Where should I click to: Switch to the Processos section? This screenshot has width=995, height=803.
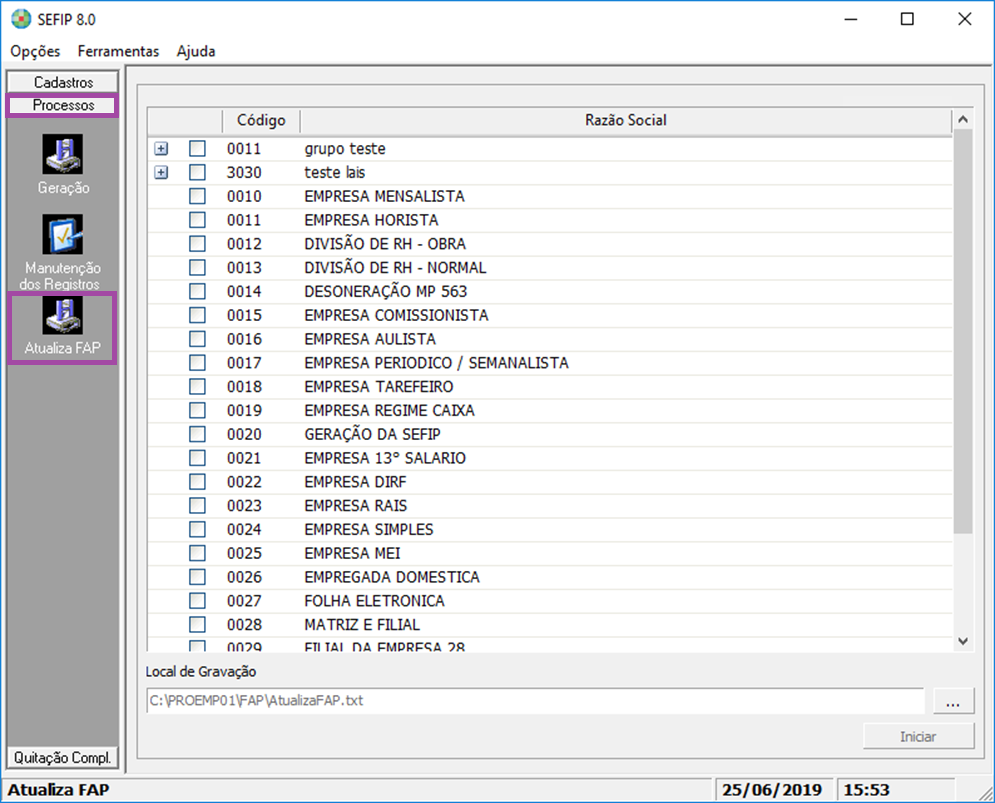coord(63,105)
